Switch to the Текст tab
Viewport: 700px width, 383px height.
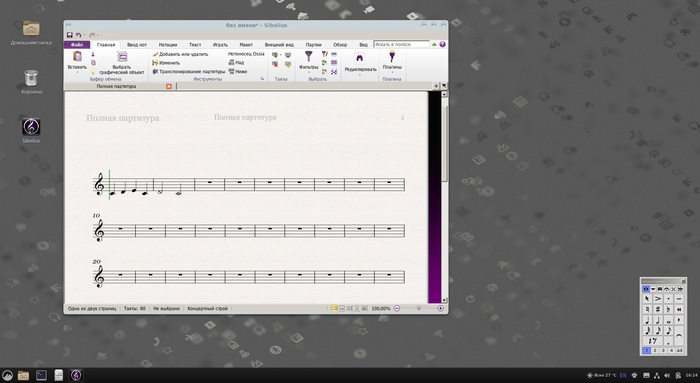[195, 45]
